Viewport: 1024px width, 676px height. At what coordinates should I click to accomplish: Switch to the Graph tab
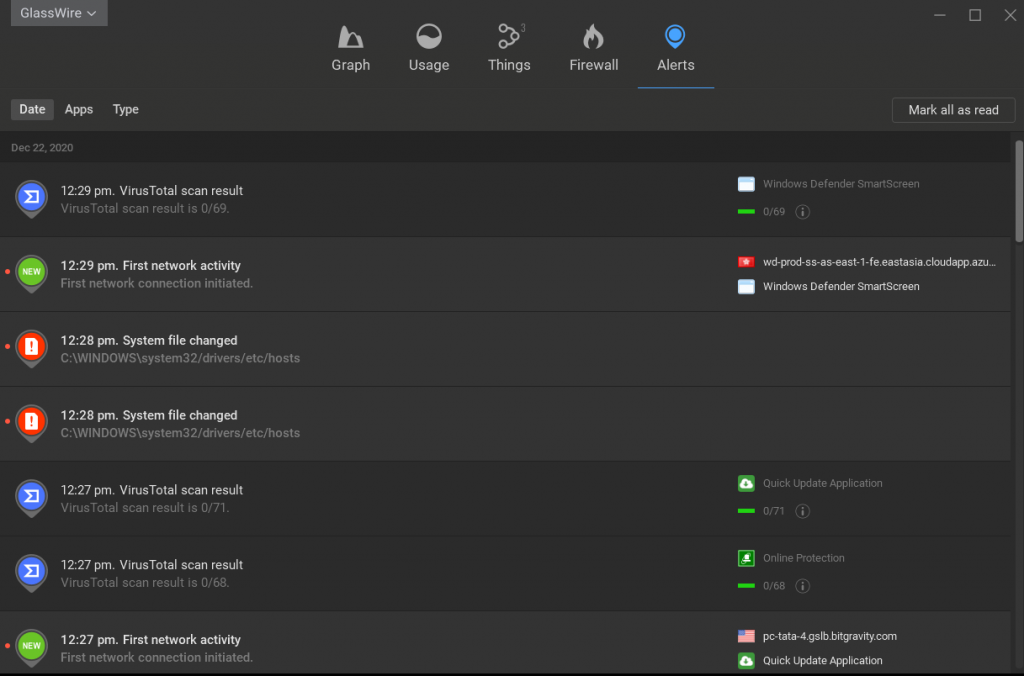click(351, 48)
